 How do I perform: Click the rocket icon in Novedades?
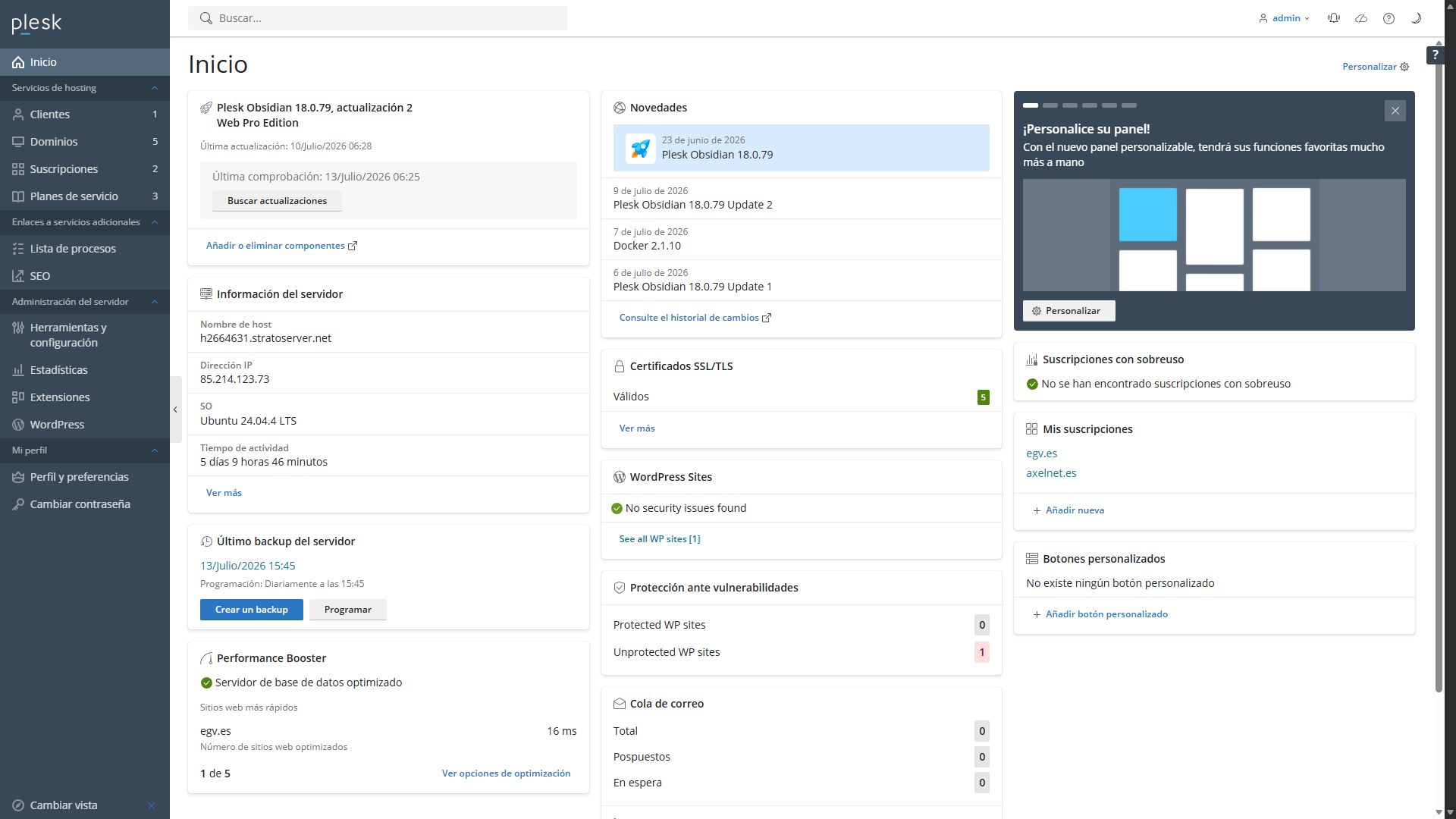tap(640, 148)
